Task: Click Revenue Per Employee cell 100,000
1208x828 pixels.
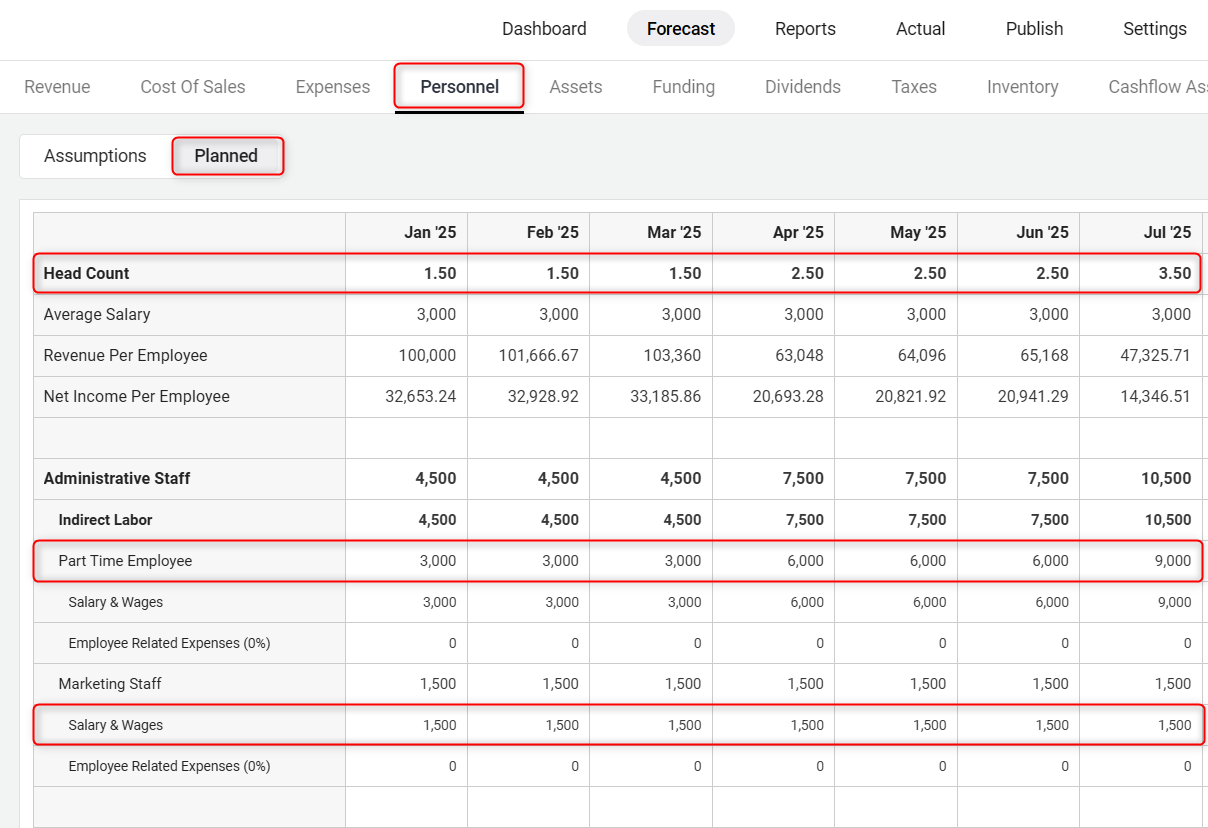Action: 426,355
